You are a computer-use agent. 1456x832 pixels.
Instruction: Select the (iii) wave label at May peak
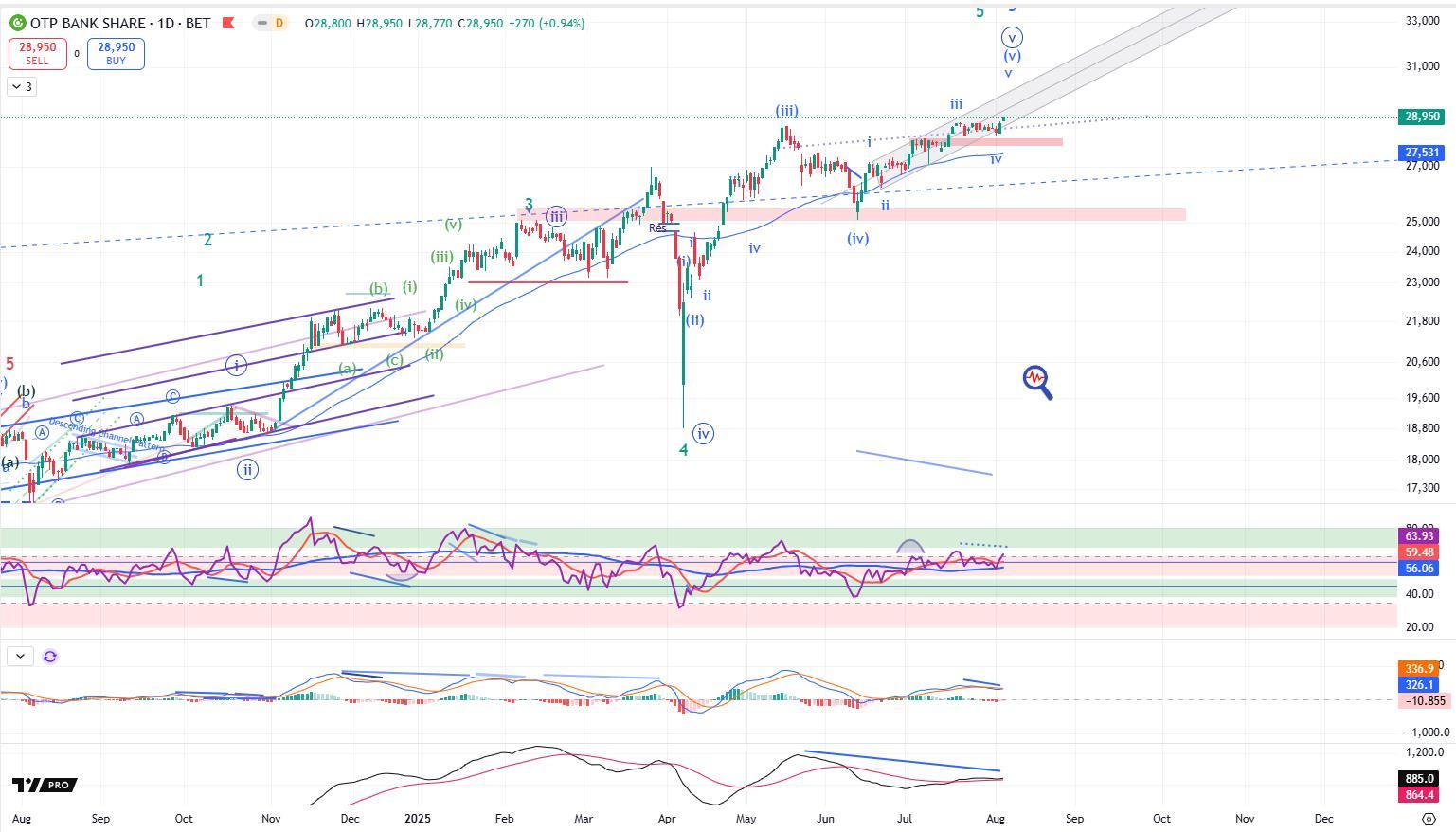pos(785,111)
